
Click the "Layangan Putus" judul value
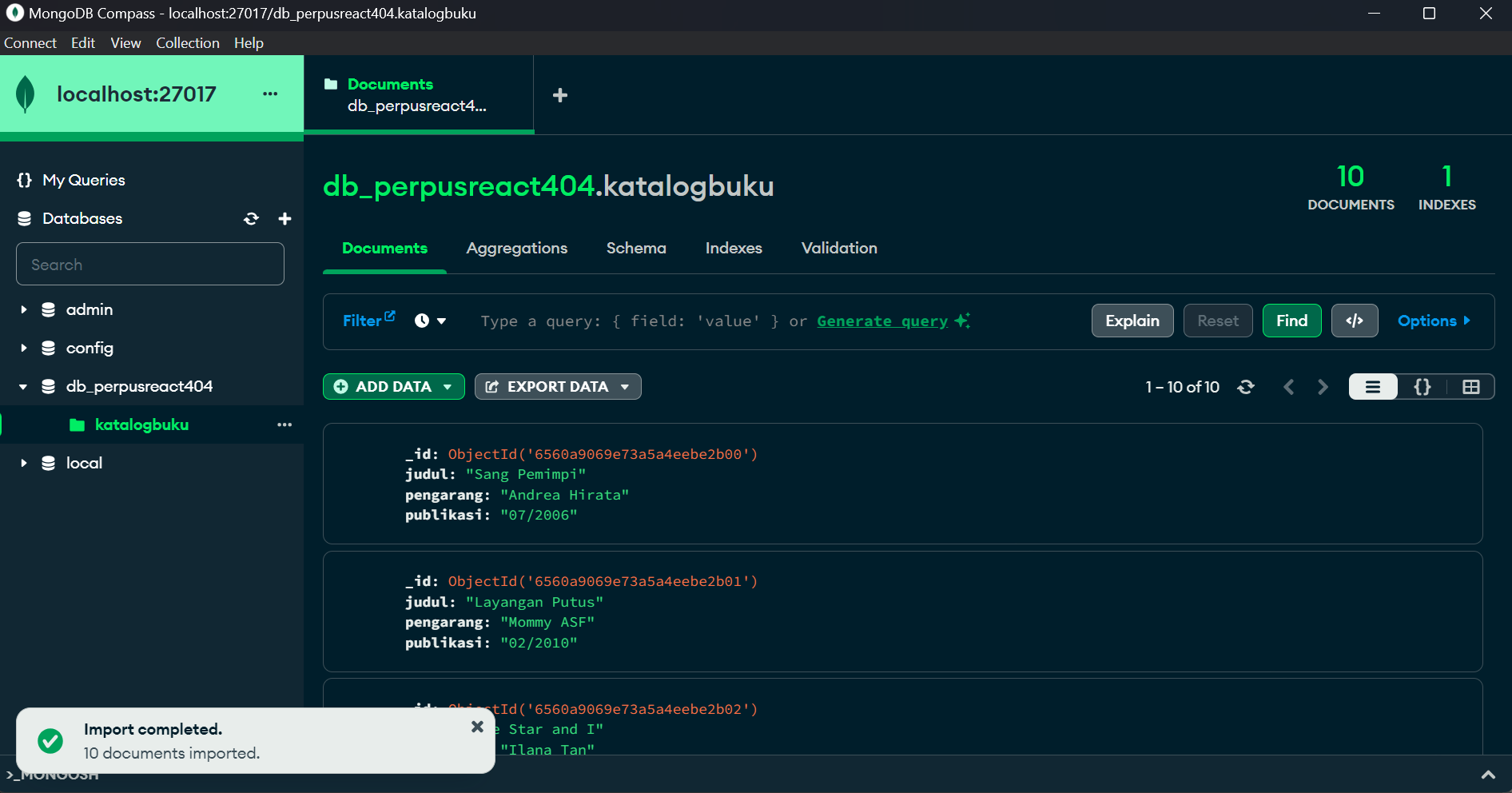pos(535,602)
